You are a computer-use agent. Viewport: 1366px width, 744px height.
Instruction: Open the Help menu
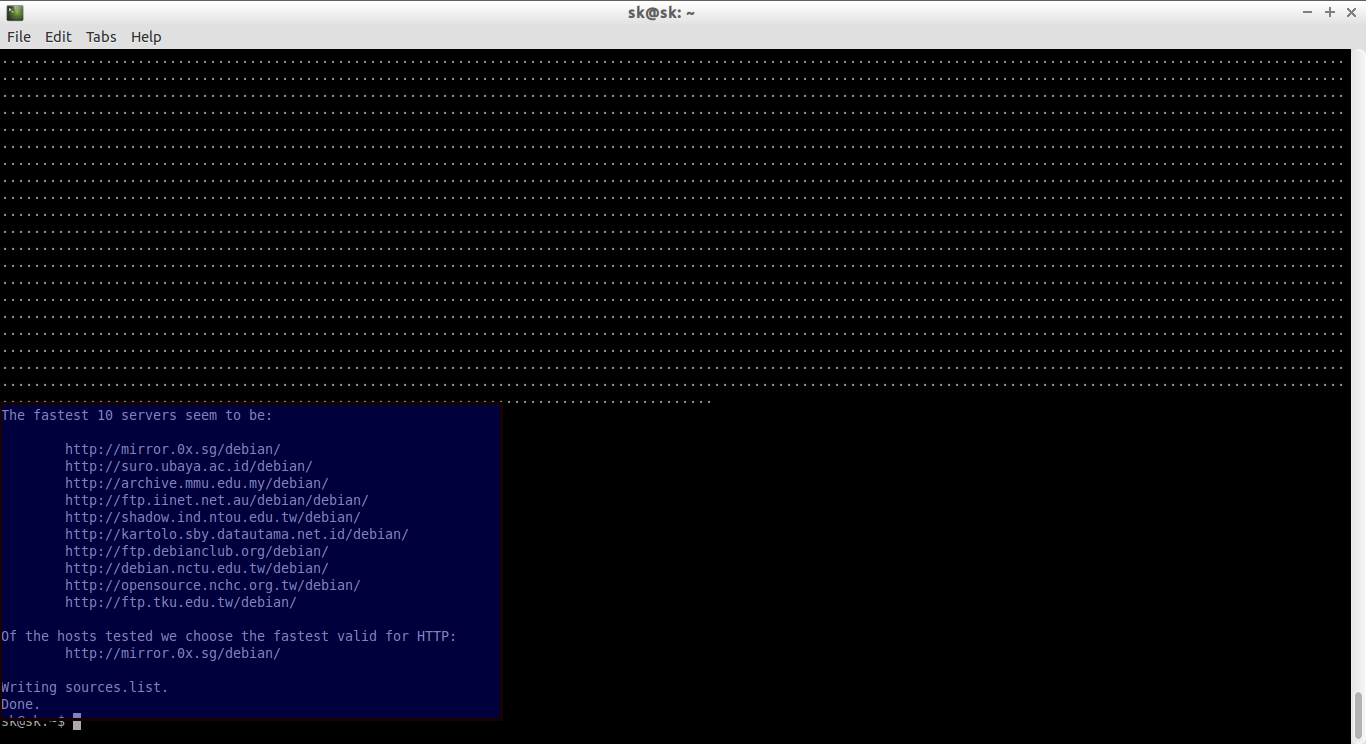point(146,37)
